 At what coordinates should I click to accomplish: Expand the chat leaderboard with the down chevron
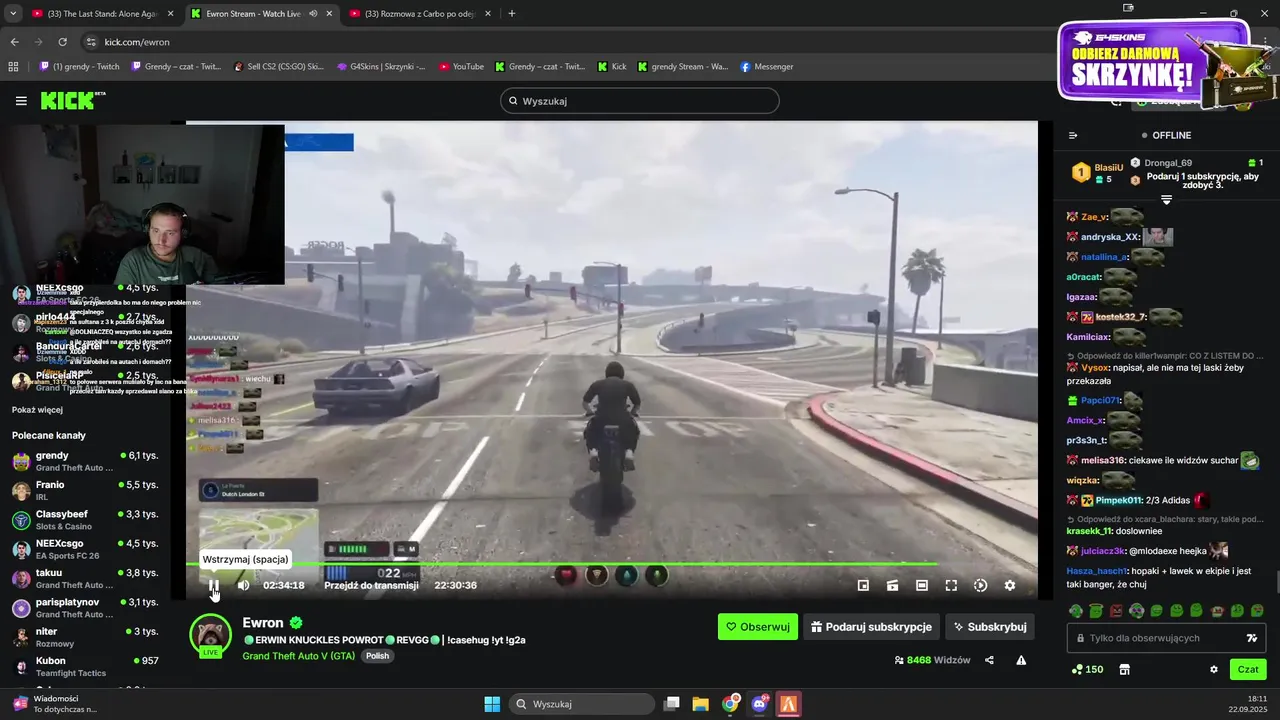[1166, 201]
